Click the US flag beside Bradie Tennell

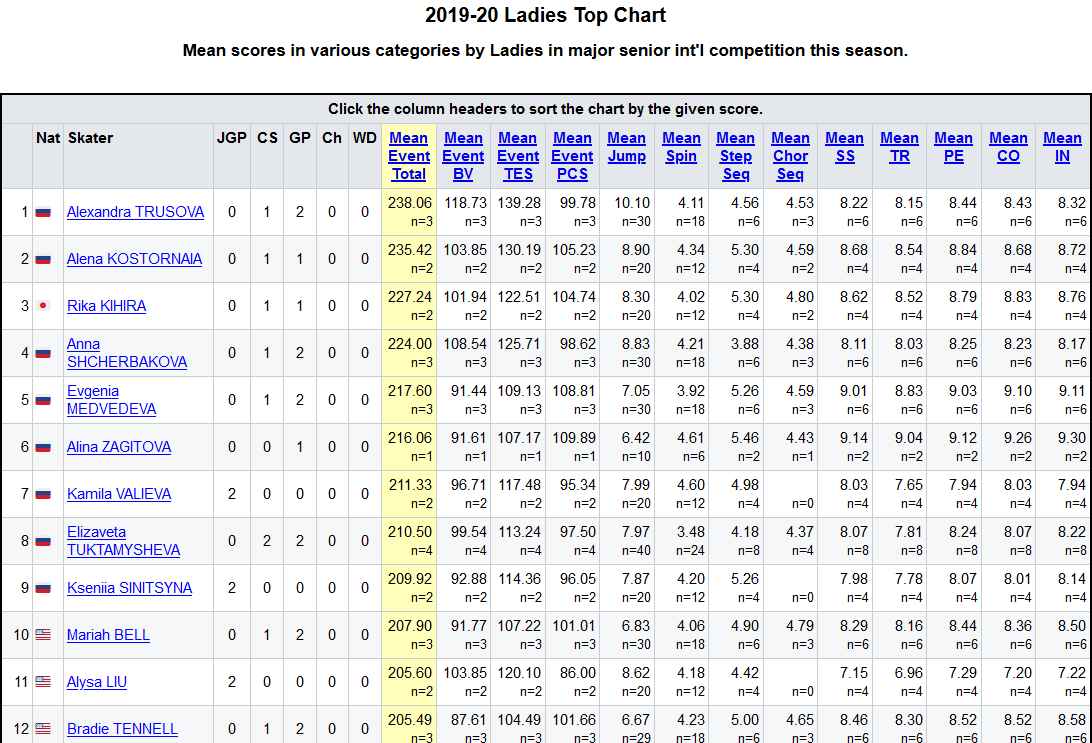(x=43, y=729)
